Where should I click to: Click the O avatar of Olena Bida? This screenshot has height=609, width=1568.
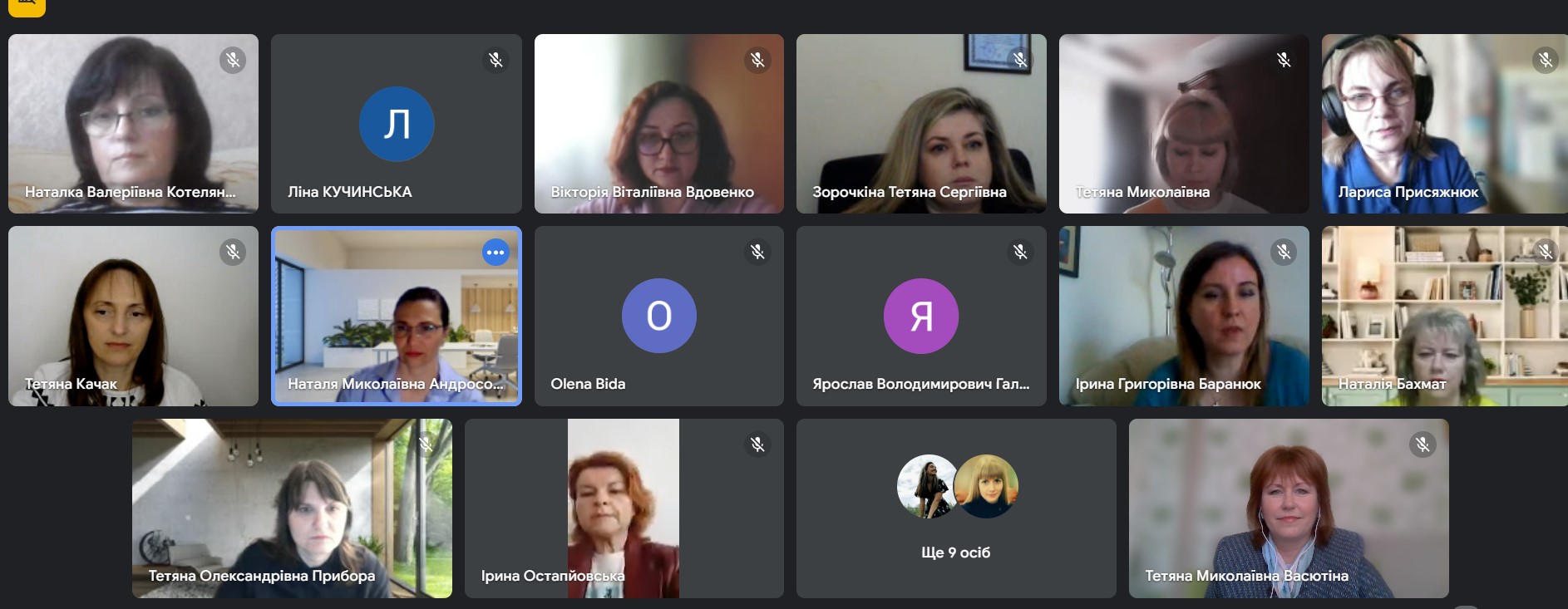point(659,316)
